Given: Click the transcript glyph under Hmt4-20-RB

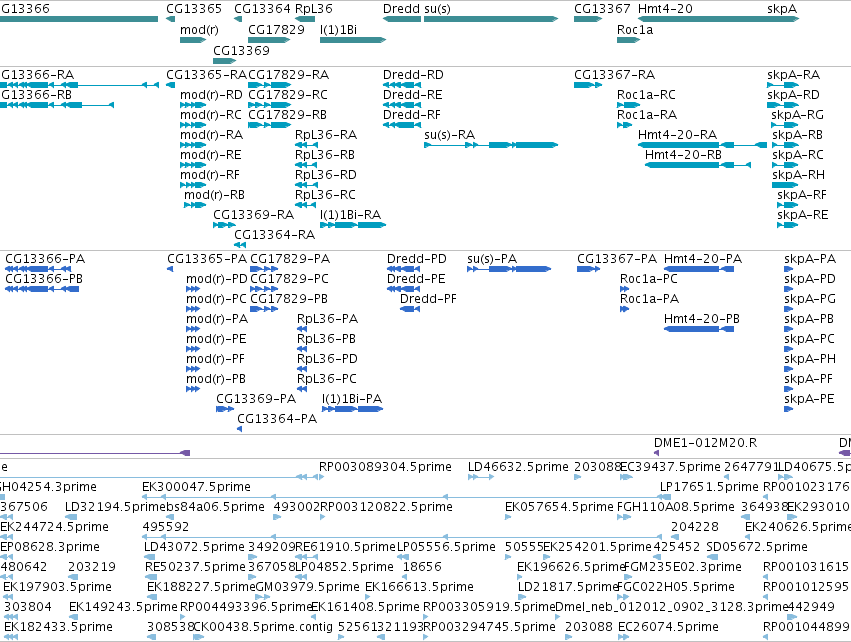Looking at the screenshot, I should click(x=697, y=165).
